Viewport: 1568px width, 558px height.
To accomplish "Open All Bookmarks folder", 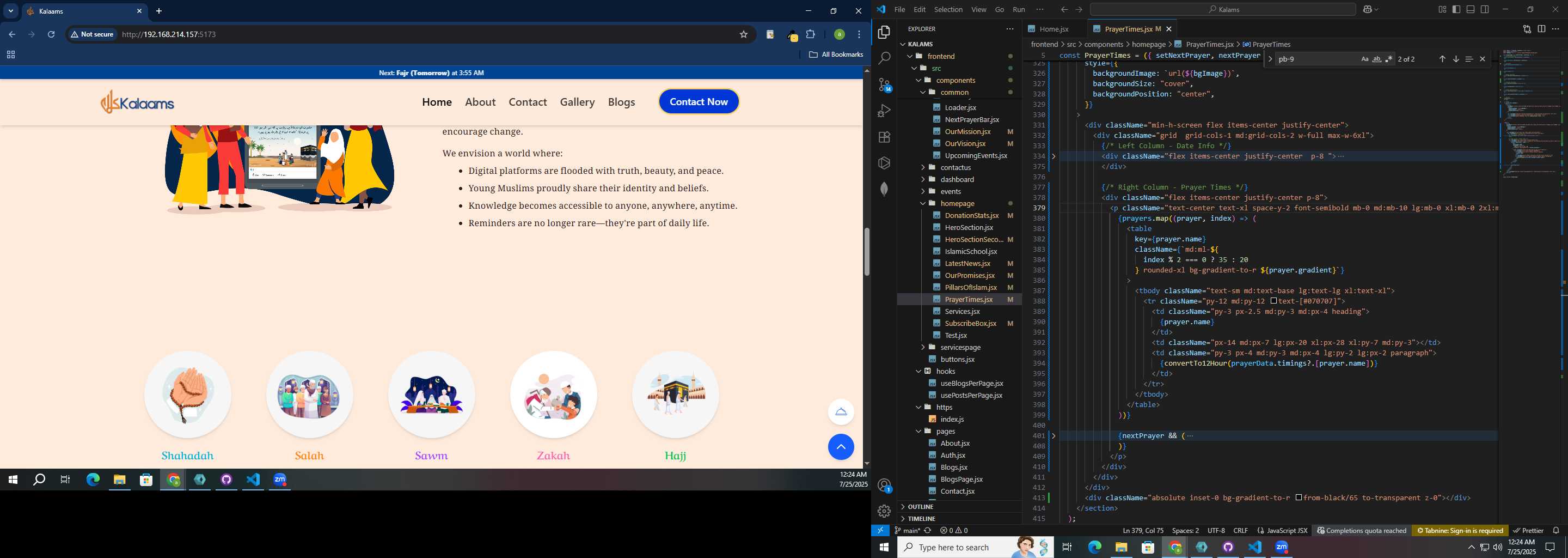I will [836, 55].
